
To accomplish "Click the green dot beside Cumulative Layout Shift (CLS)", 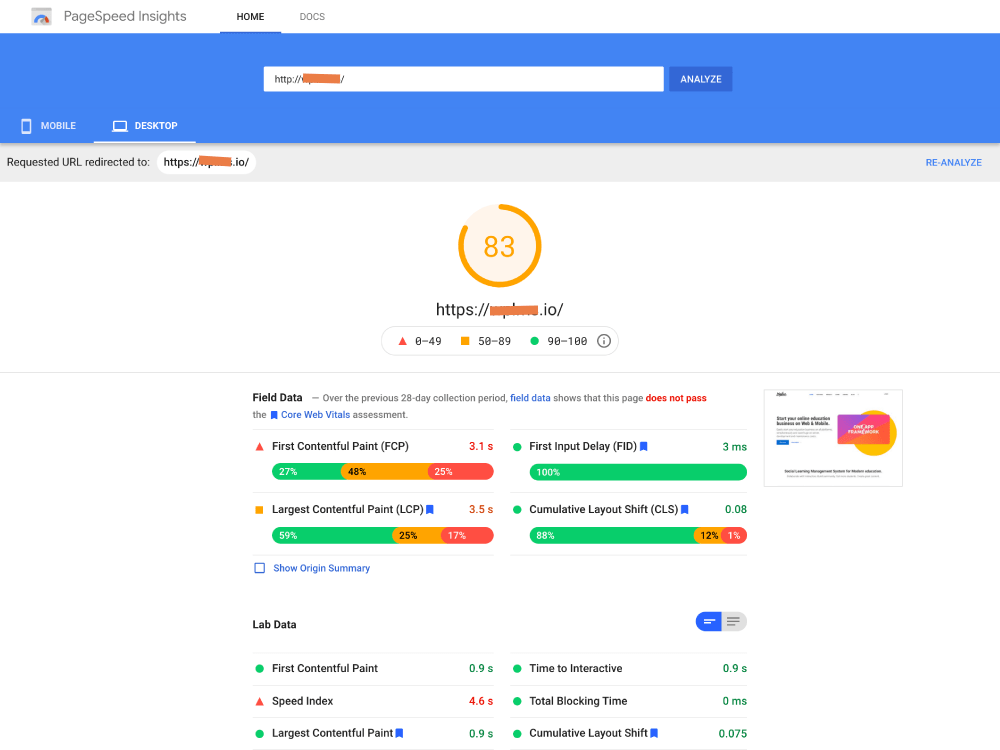I will (517, 510).
